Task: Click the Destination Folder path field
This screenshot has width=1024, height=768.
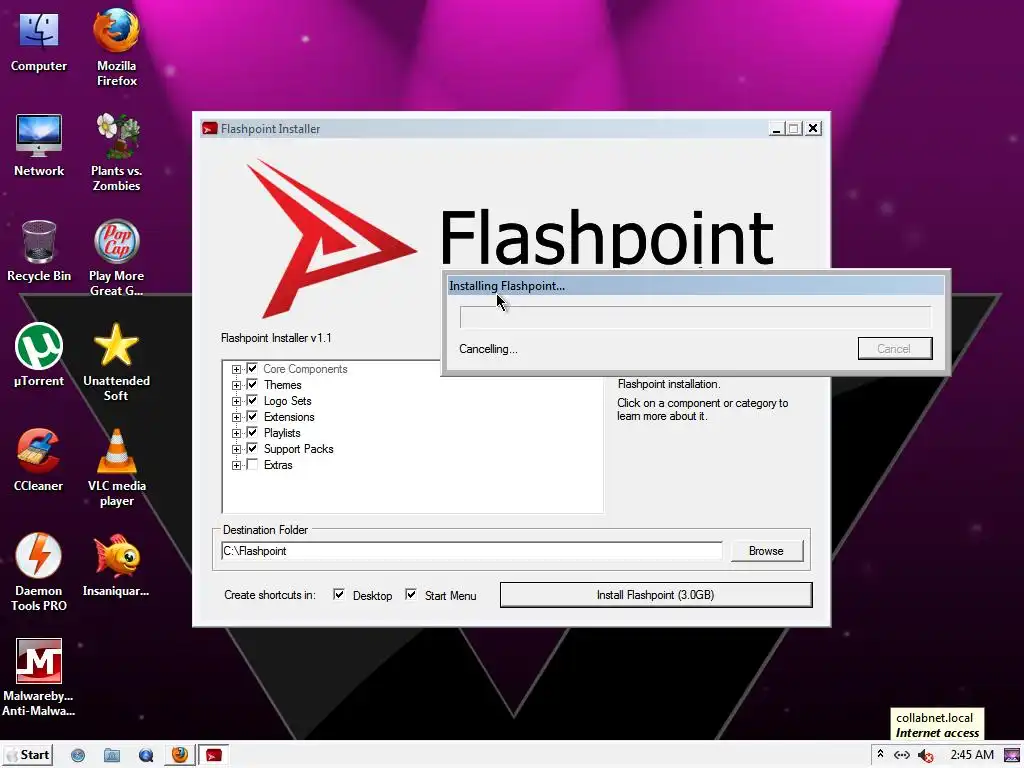Action: [472, 551]
